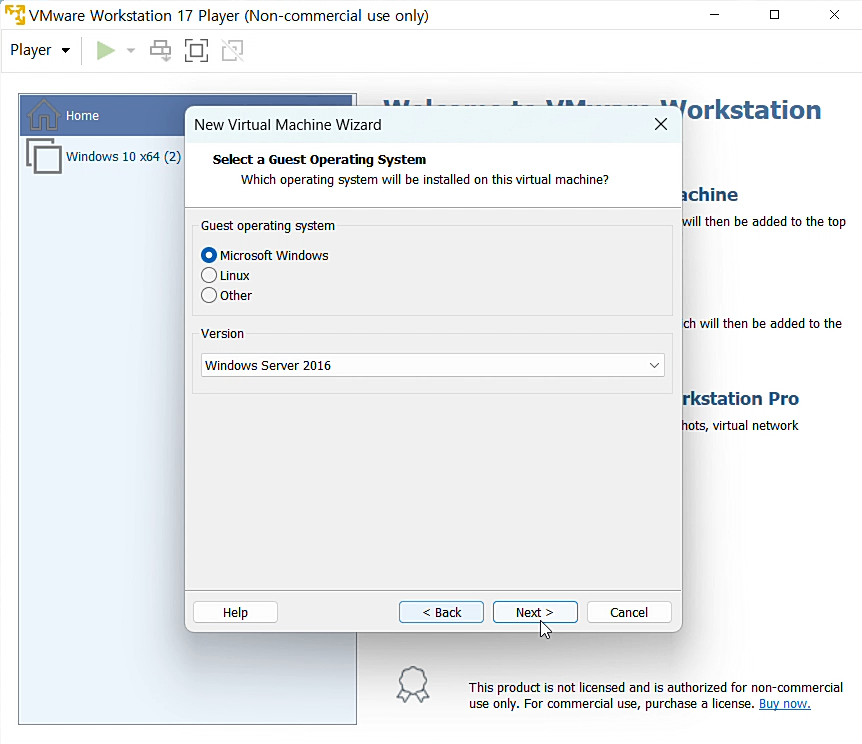Go back with the < Back button
The image size is (862, 744).
pos(441,612)
